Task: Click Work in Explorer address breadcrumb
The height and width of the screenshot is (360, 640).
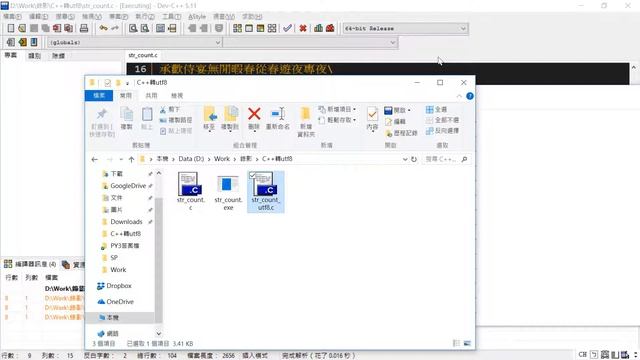Action: pos(222,159)
